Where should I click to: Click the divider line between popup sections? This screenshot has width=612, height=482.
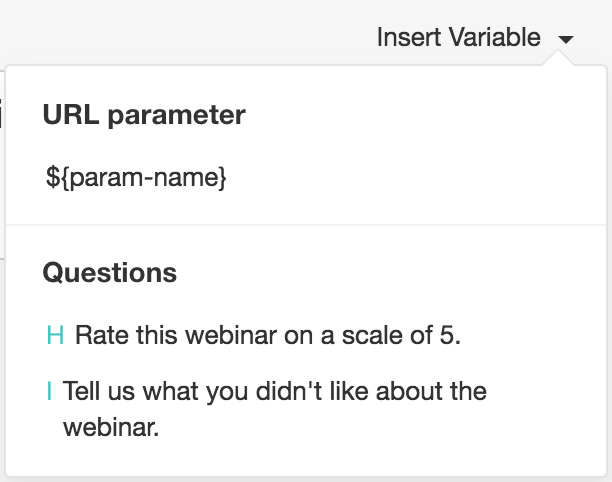[306, 225]
